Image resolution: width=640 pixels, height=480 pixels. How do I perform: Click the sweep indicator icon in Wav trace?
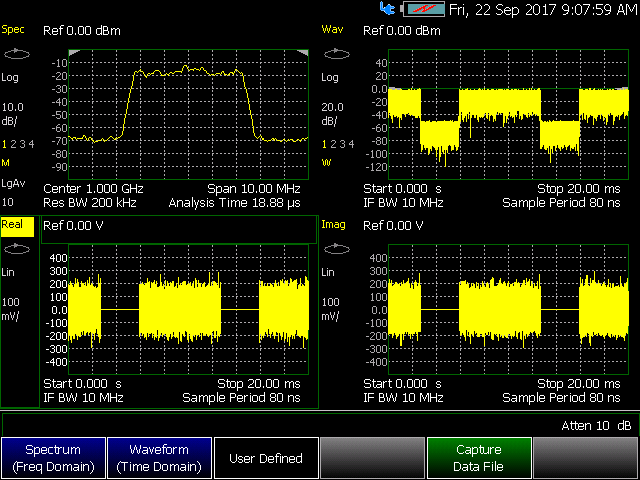coord(337,54)
